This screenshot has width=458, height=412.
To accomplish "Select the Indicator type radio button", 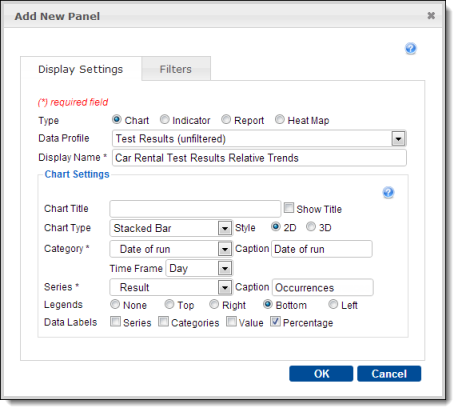I will [x=164, y=119].
